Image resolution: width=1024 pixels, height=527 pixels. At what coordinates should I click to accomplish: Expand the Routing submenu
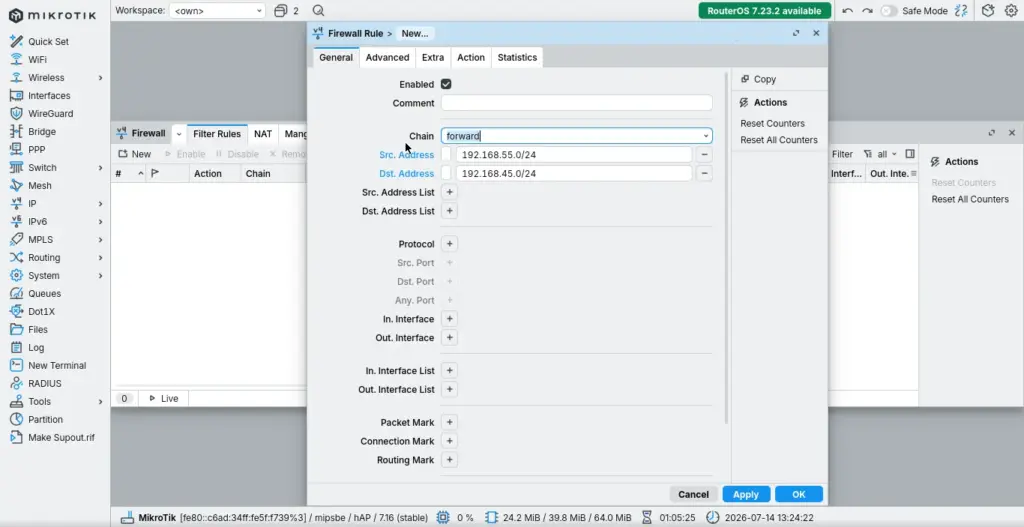(101, 257)
